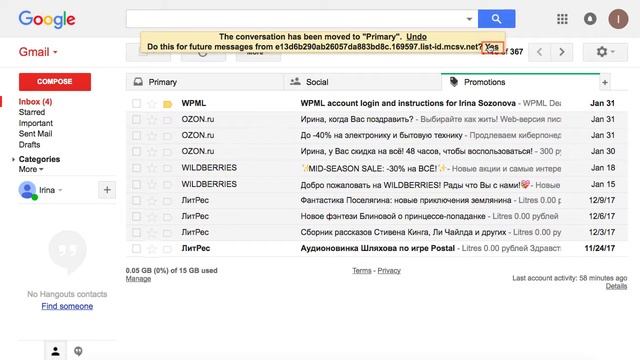Open the Gmail product dropdown
640x360 pixels.
pos(38,52)
